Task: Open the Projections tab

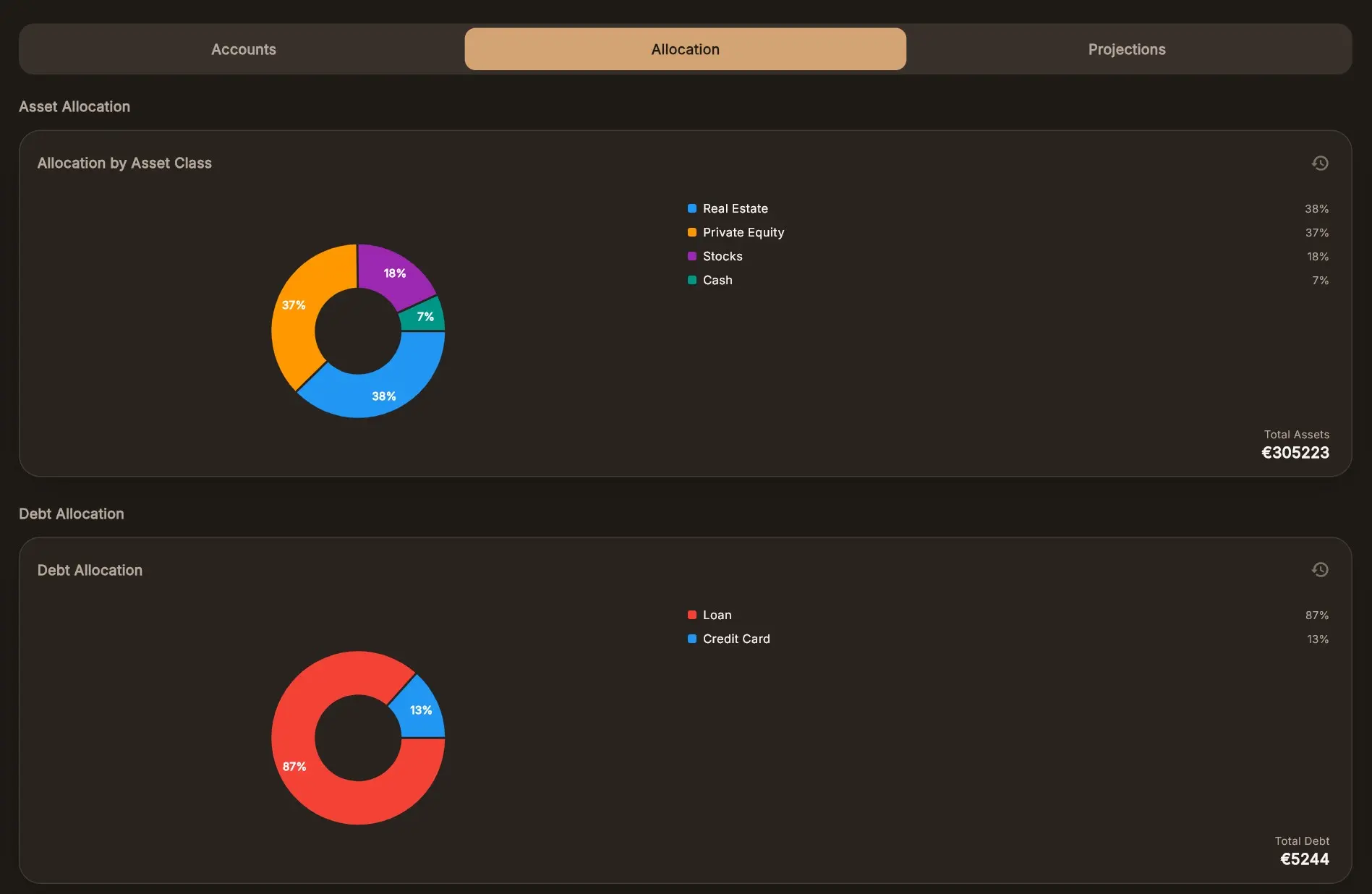Action: (x=1127, y=49)
